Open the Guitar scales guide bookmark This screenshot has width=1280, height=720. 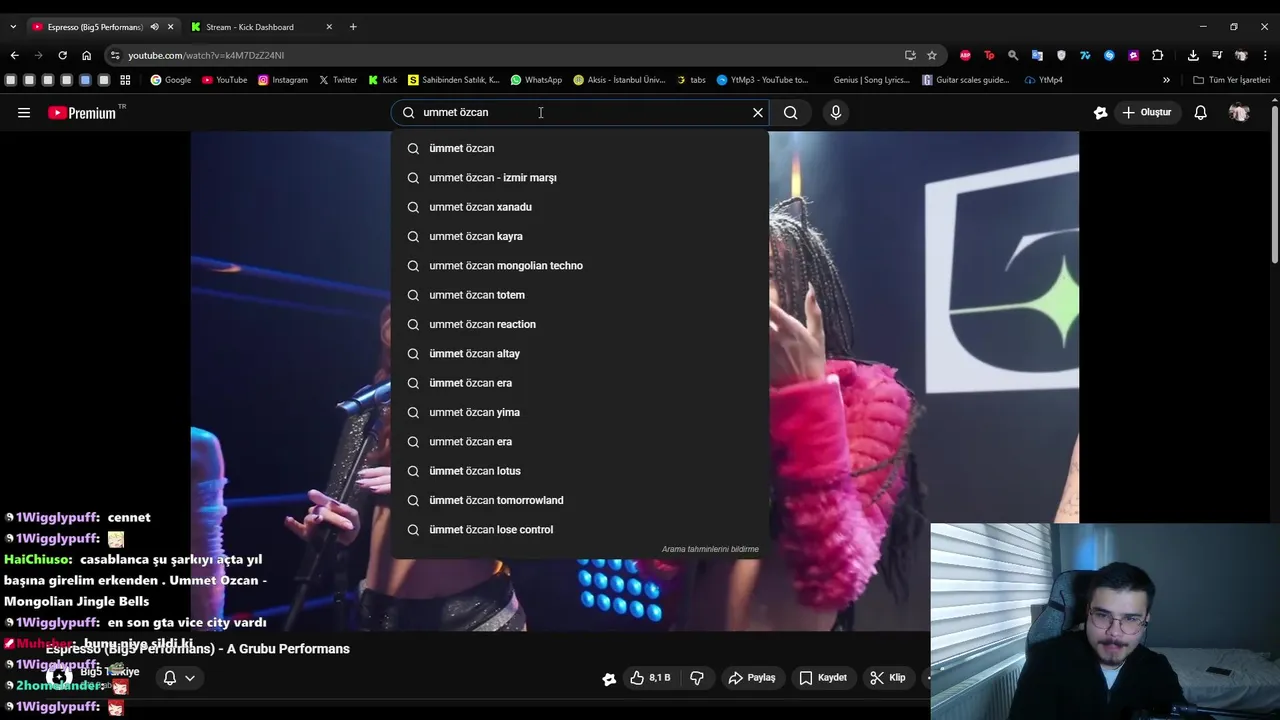[x=967, y=80]
